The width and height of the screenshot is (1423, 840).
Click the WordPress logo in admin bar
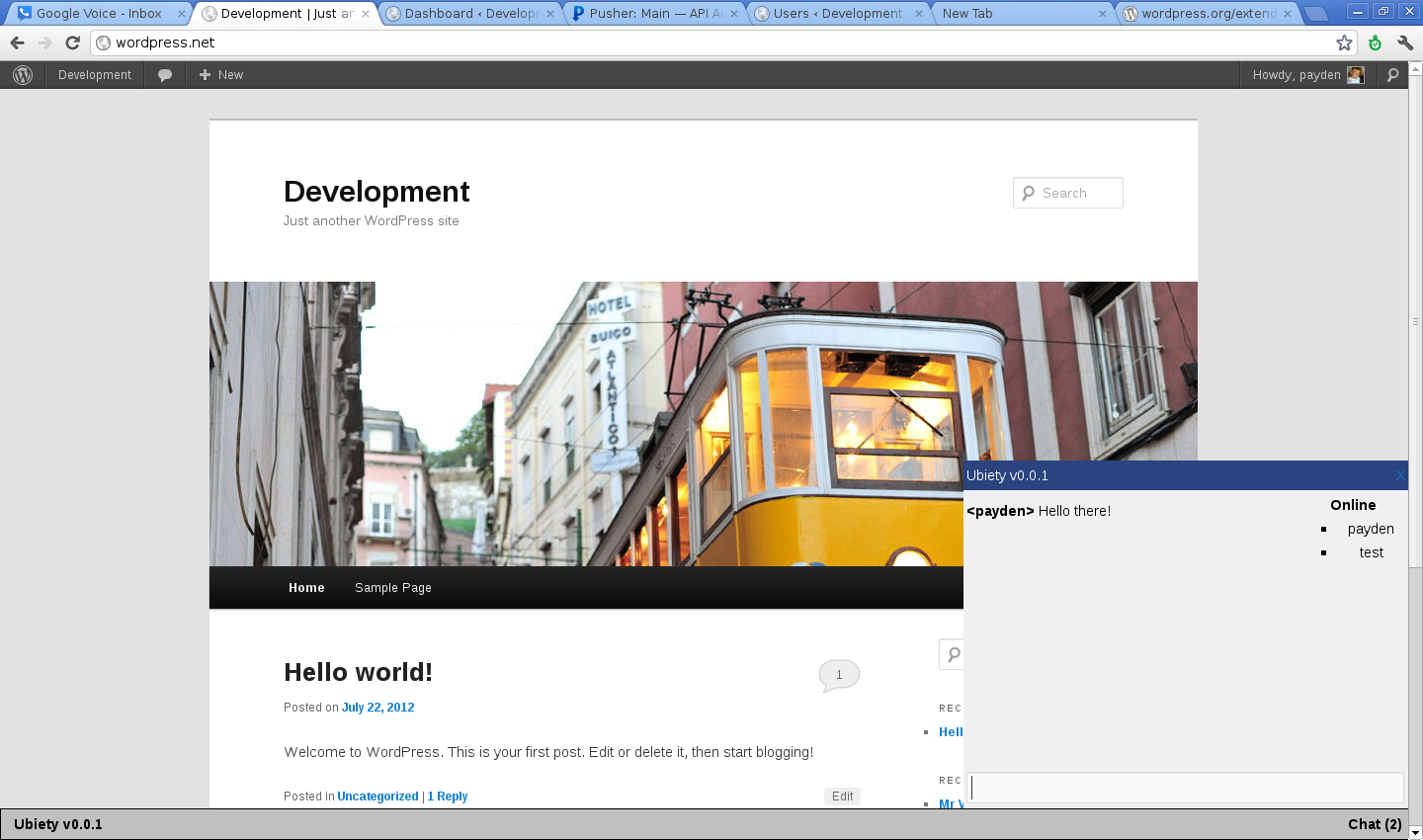[23, 75]
